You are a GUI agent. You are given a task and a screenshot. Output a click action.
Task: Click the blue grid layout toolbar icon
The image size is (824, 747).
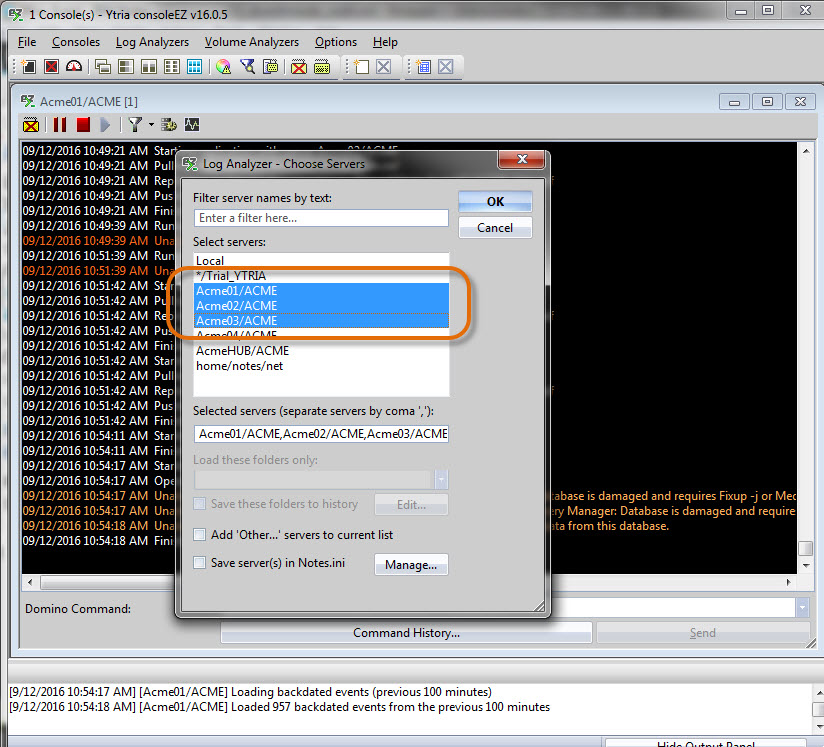click(194, 67)
